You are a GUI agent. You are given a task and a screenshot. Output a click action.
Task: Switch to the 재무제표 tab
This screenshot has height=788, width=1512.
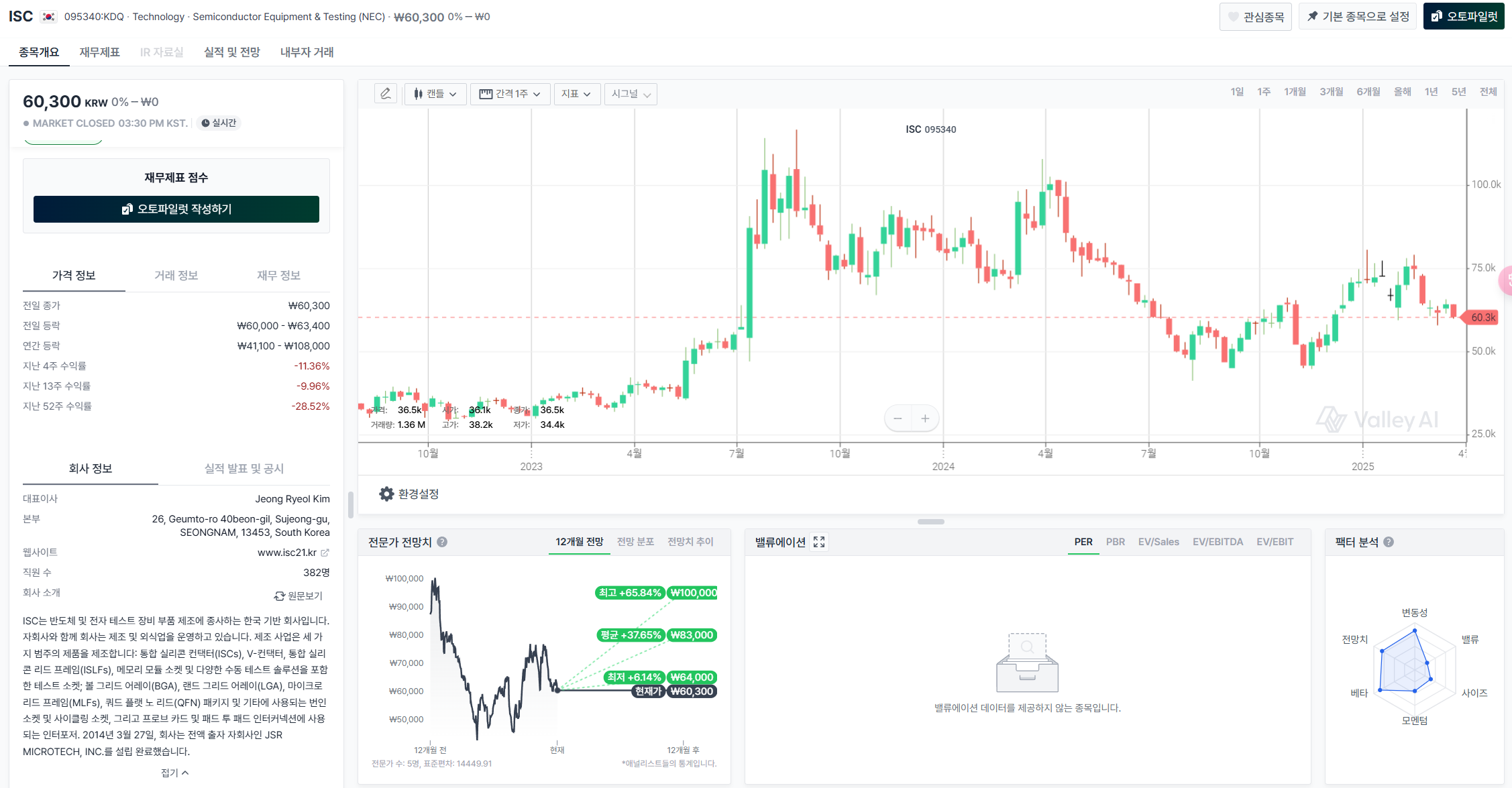pos(99,52)
